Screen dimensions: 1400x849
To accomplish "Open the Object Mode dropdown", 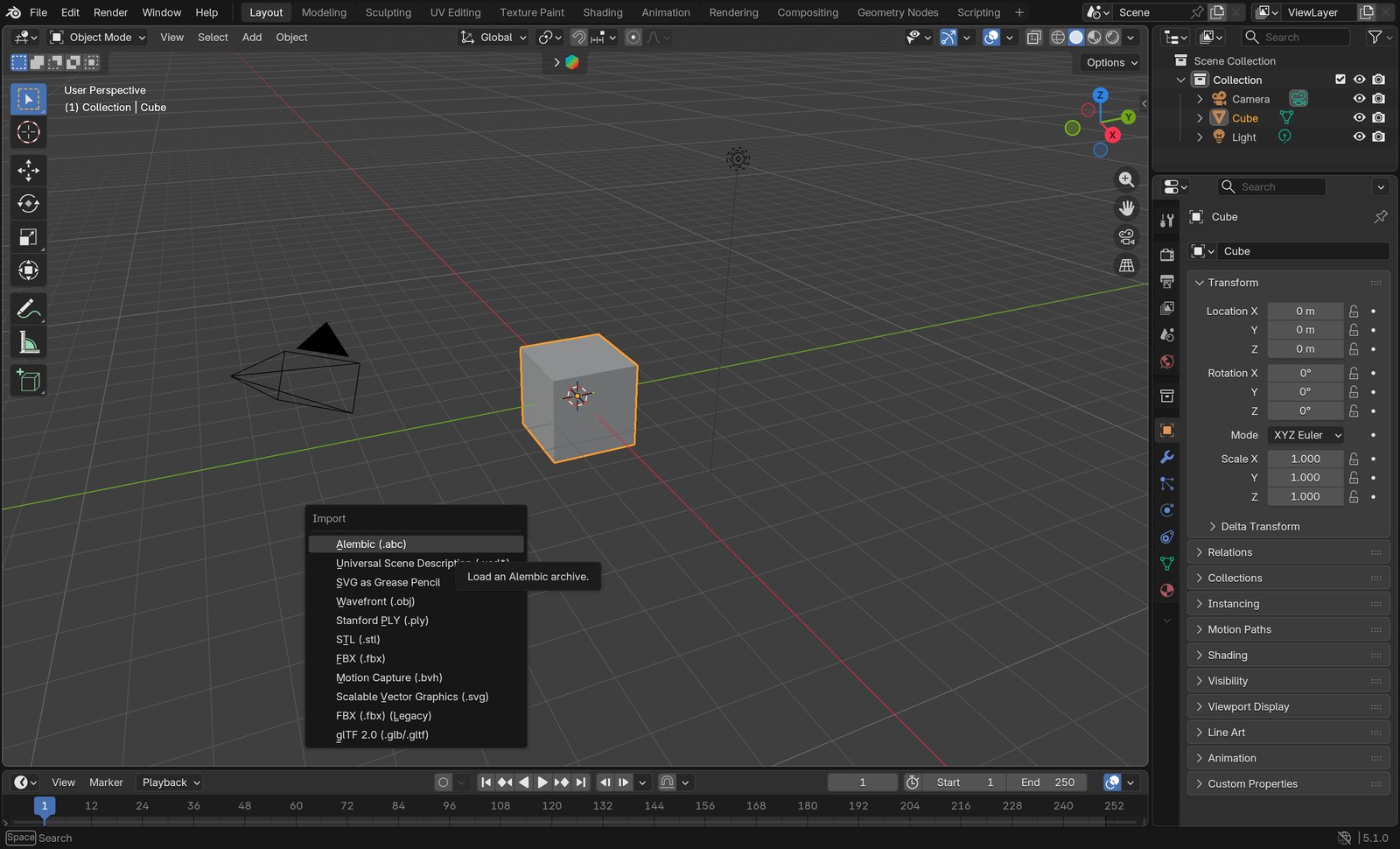I will [x=97, y=38].
